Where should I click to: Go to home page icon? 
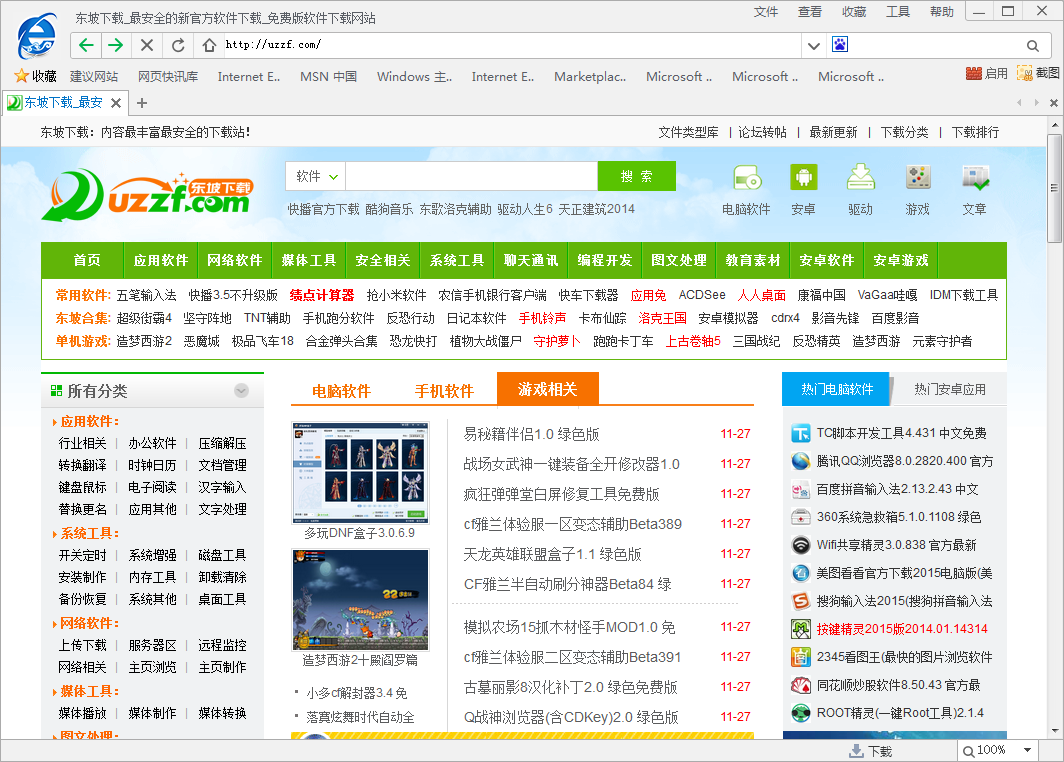pos(209,45)
